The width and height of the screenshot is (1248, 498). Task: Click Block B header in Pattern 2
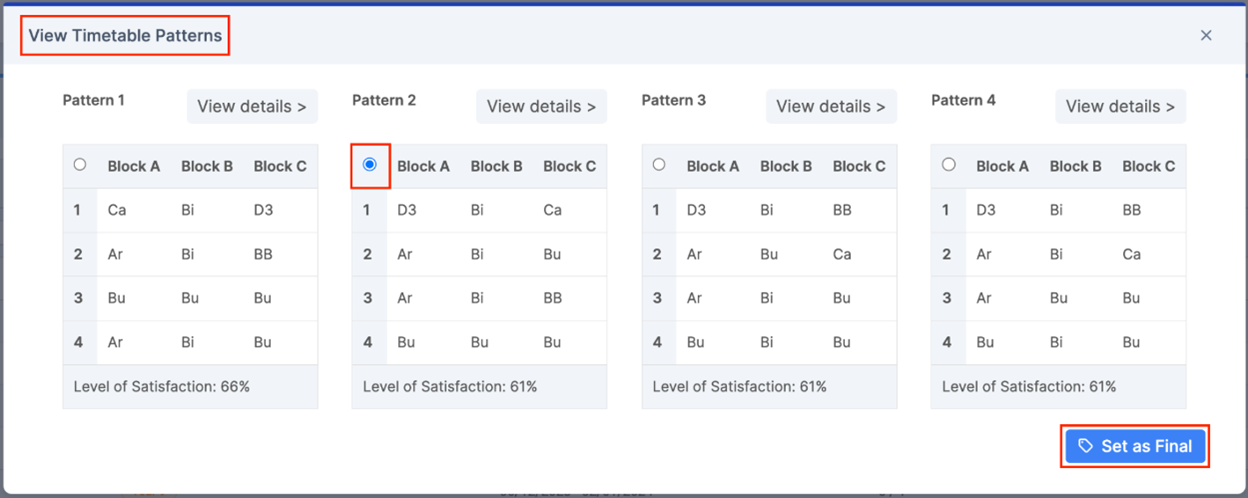[x=497, y=166]
